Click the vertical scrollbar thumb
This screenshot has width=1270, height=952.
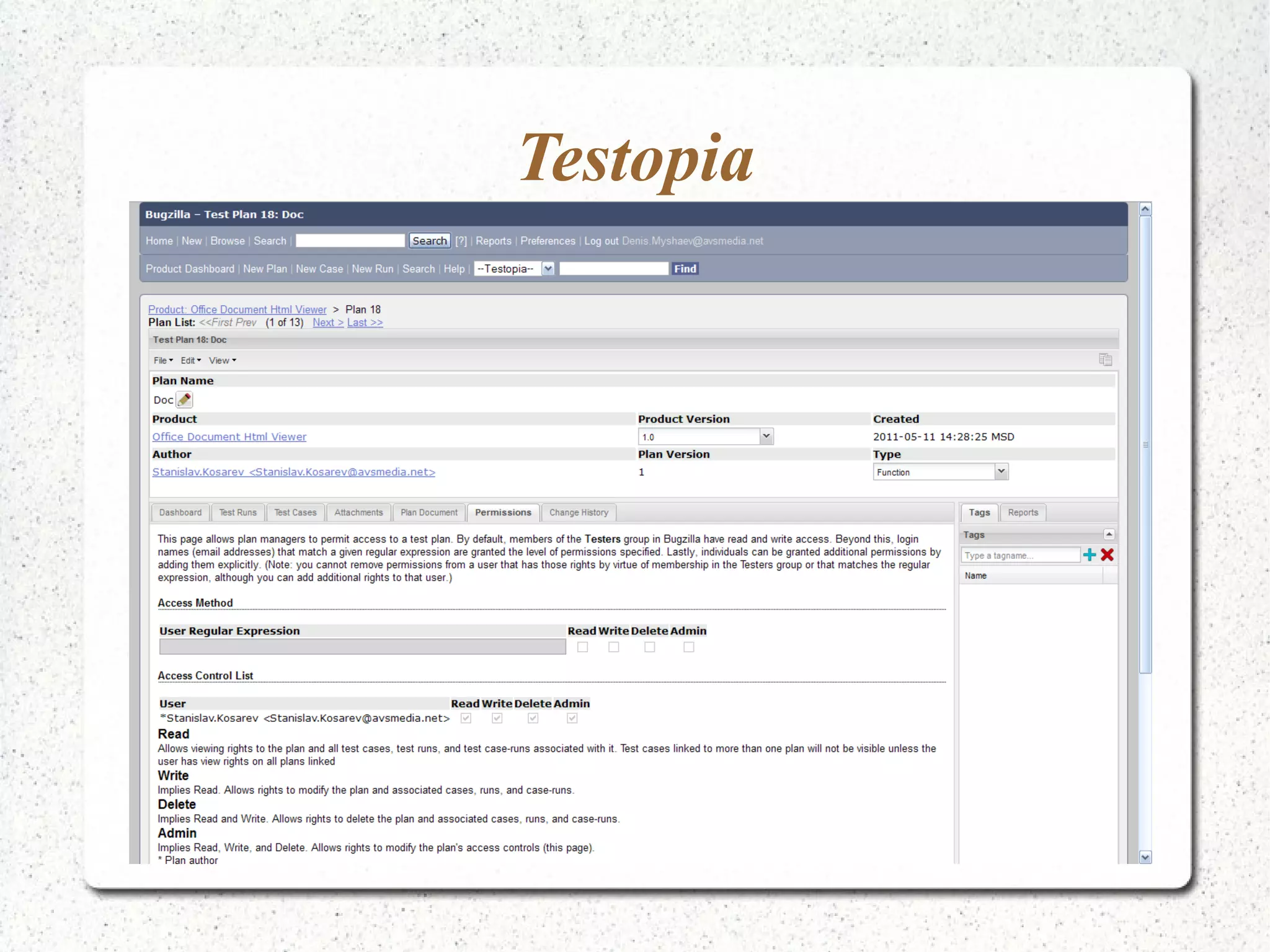pyautogui.click(x=1145, y=444)
